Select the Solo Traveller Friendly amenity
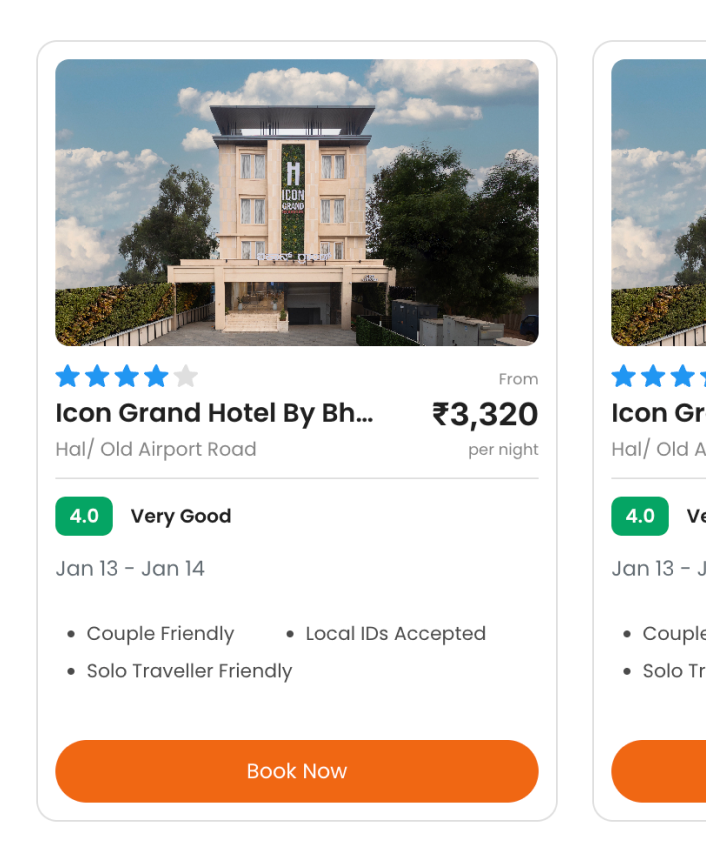 [190, 671]
